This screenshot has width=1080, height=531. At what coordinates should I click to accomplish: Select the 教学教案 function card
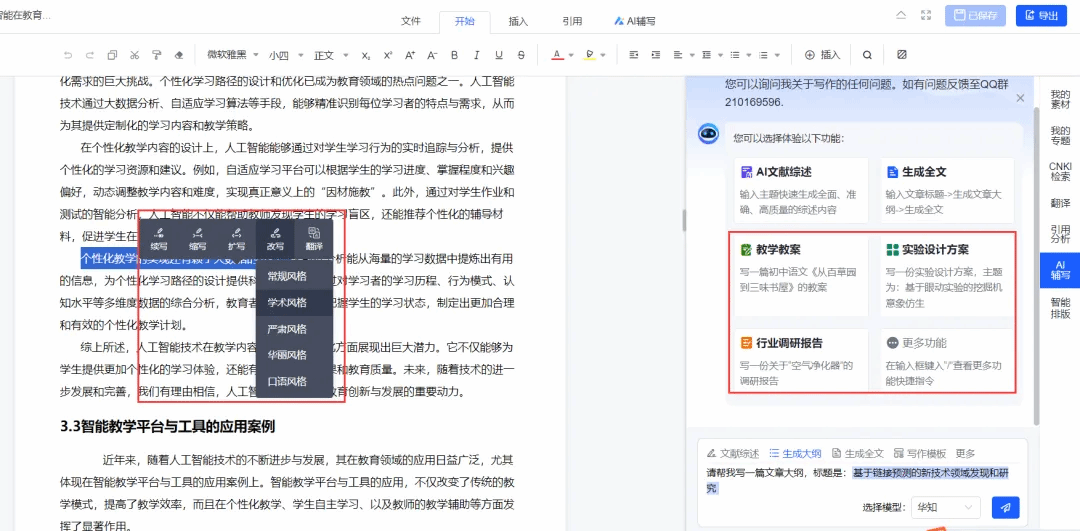click(x=799, y=265)
